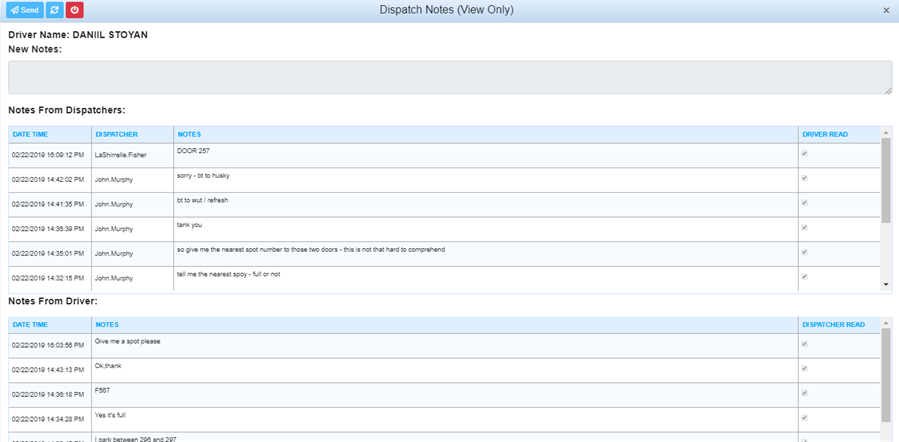This screenshot has height=442, width=899.
Task: Select dispatcher timestamp 02/22/2019 14:41:35 PM
Action: 48,204
